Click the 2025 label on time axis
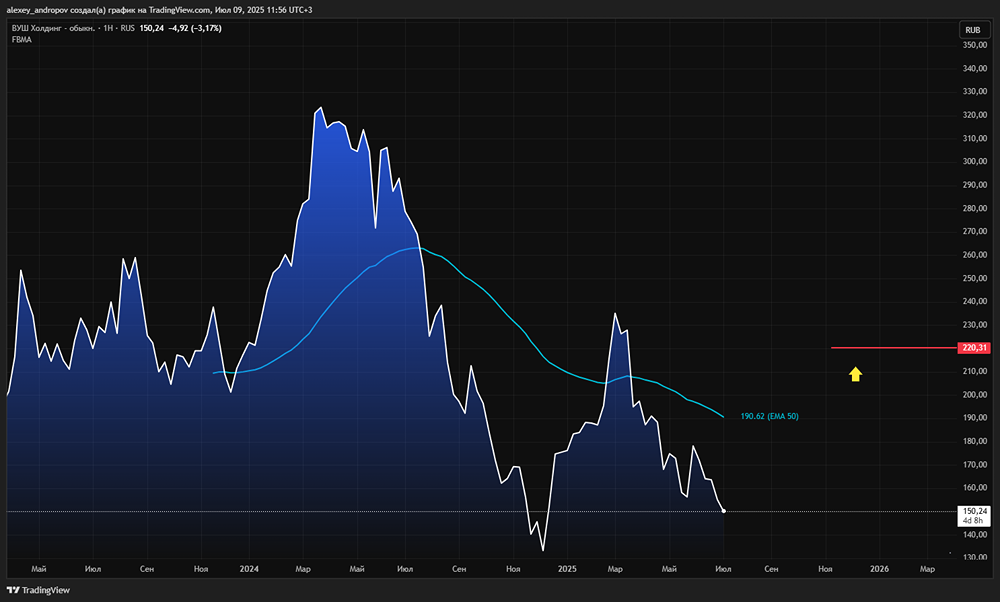This screenshot has width=1000, height=602. (567, 568)
